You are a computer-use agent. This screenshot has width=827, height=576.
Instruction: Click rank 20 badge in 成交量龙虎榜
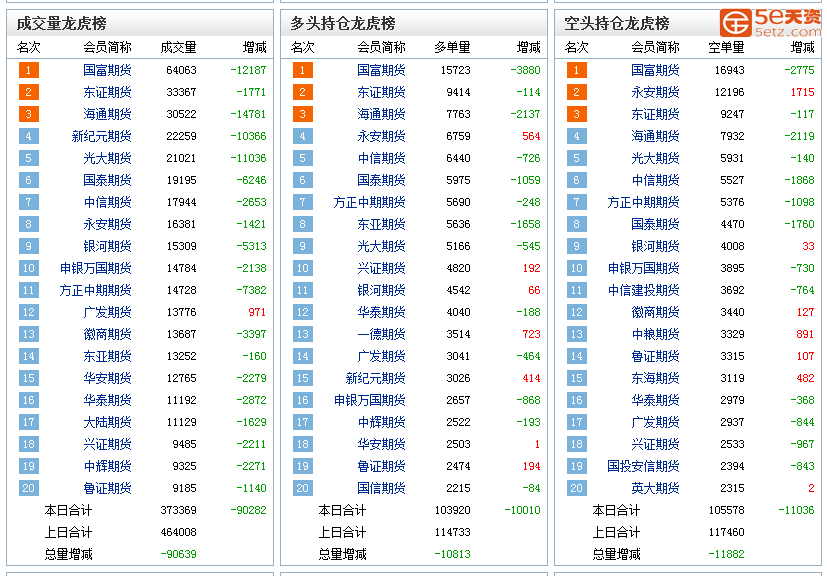28,488
